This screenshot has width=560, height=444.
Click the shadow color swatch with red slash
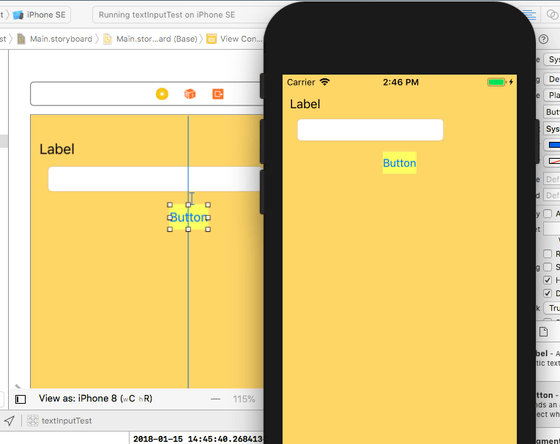click(x=554, y=161)
